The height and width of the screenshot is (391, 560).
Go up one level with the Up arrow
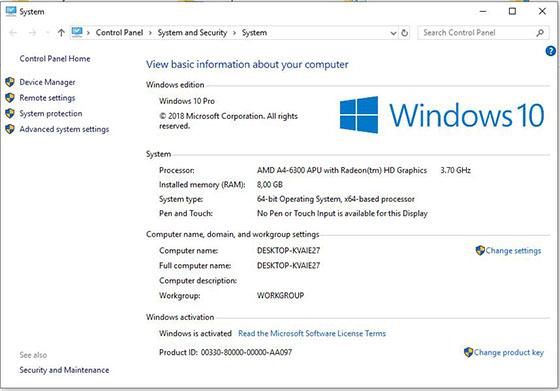[61, 33]
